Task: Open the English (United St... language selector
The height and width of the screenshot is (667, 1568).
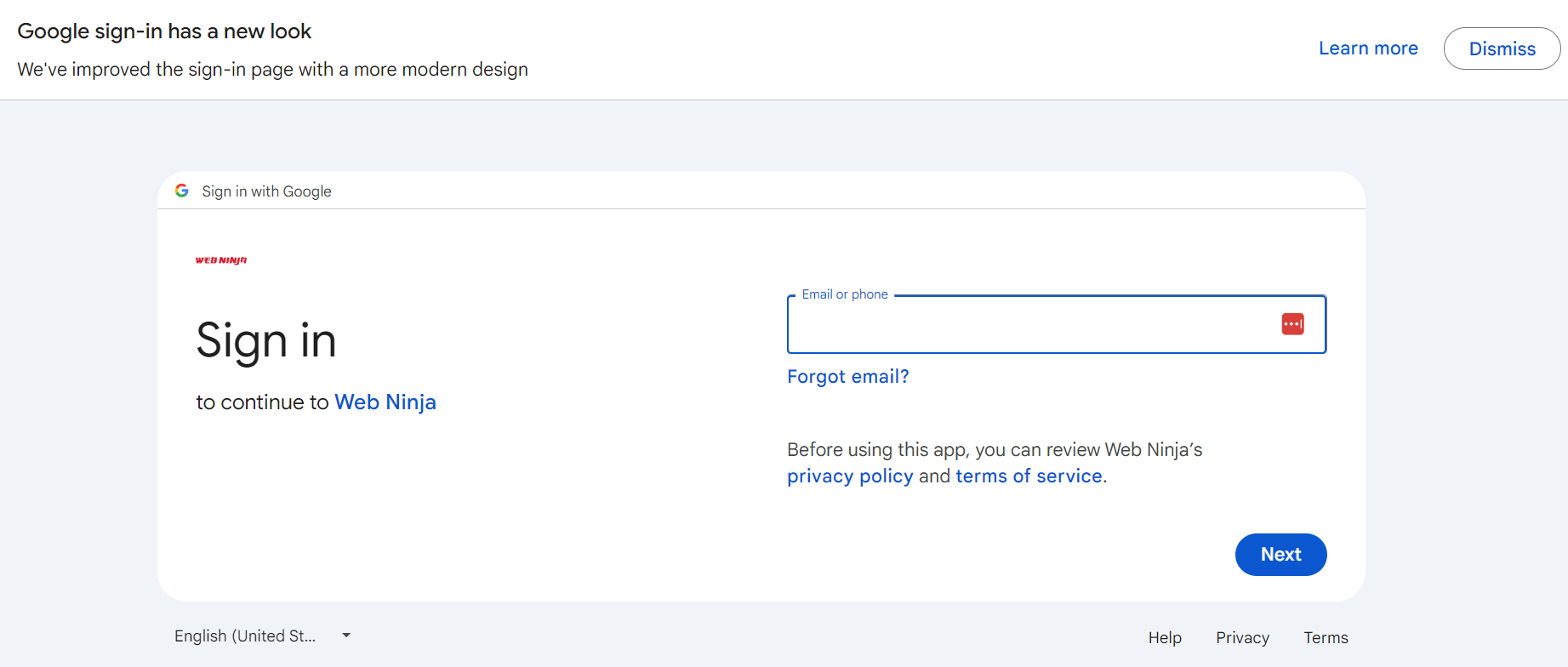Action: pyautogui.click(x=246, y=636)
